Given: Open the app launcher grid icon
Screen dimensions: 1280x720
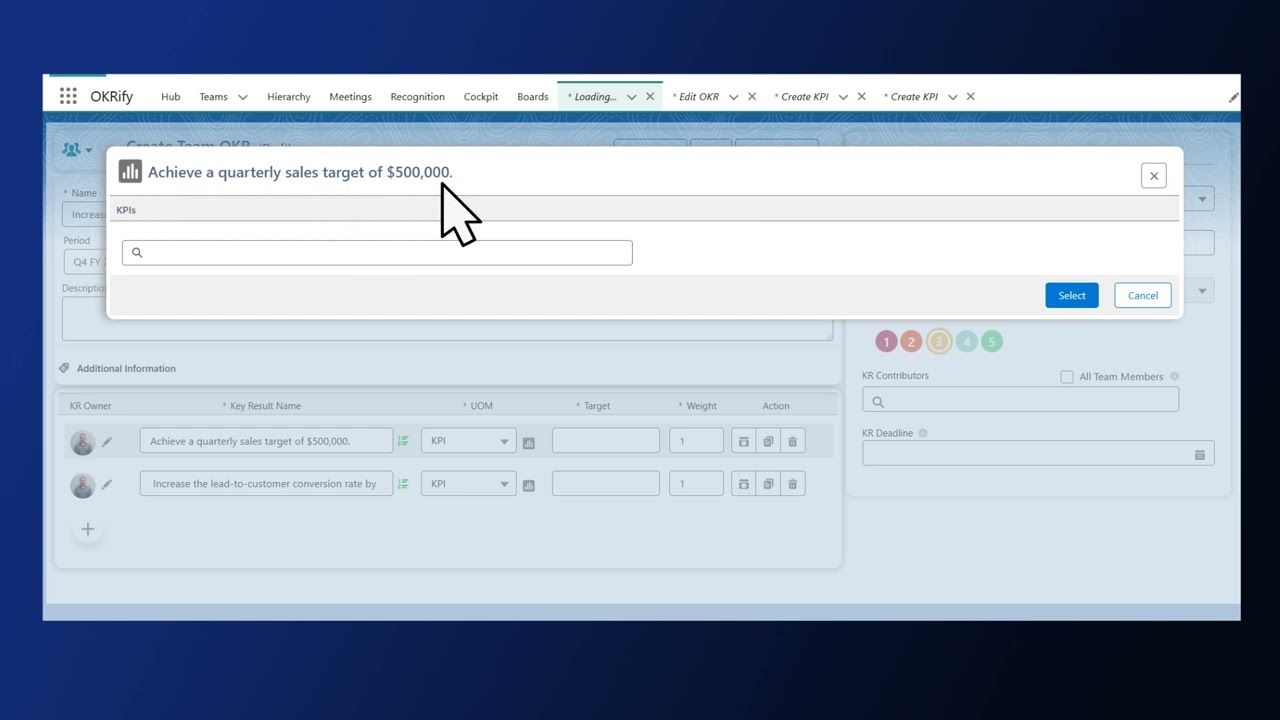Looking at the screenshot, I should tap(68, 96).
